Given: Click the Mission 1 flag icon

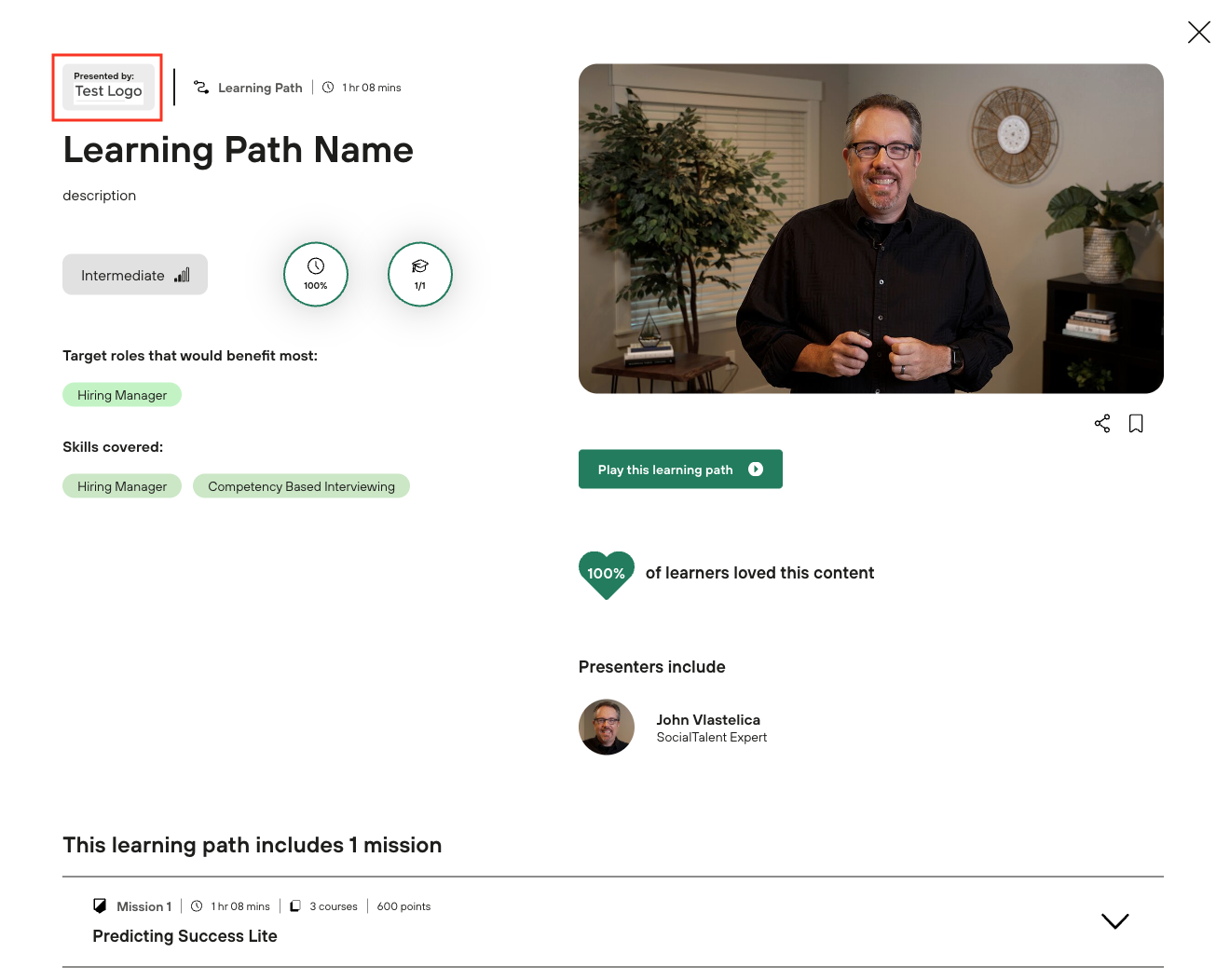Looking at the screenshot, I should (x=100, y=906).
